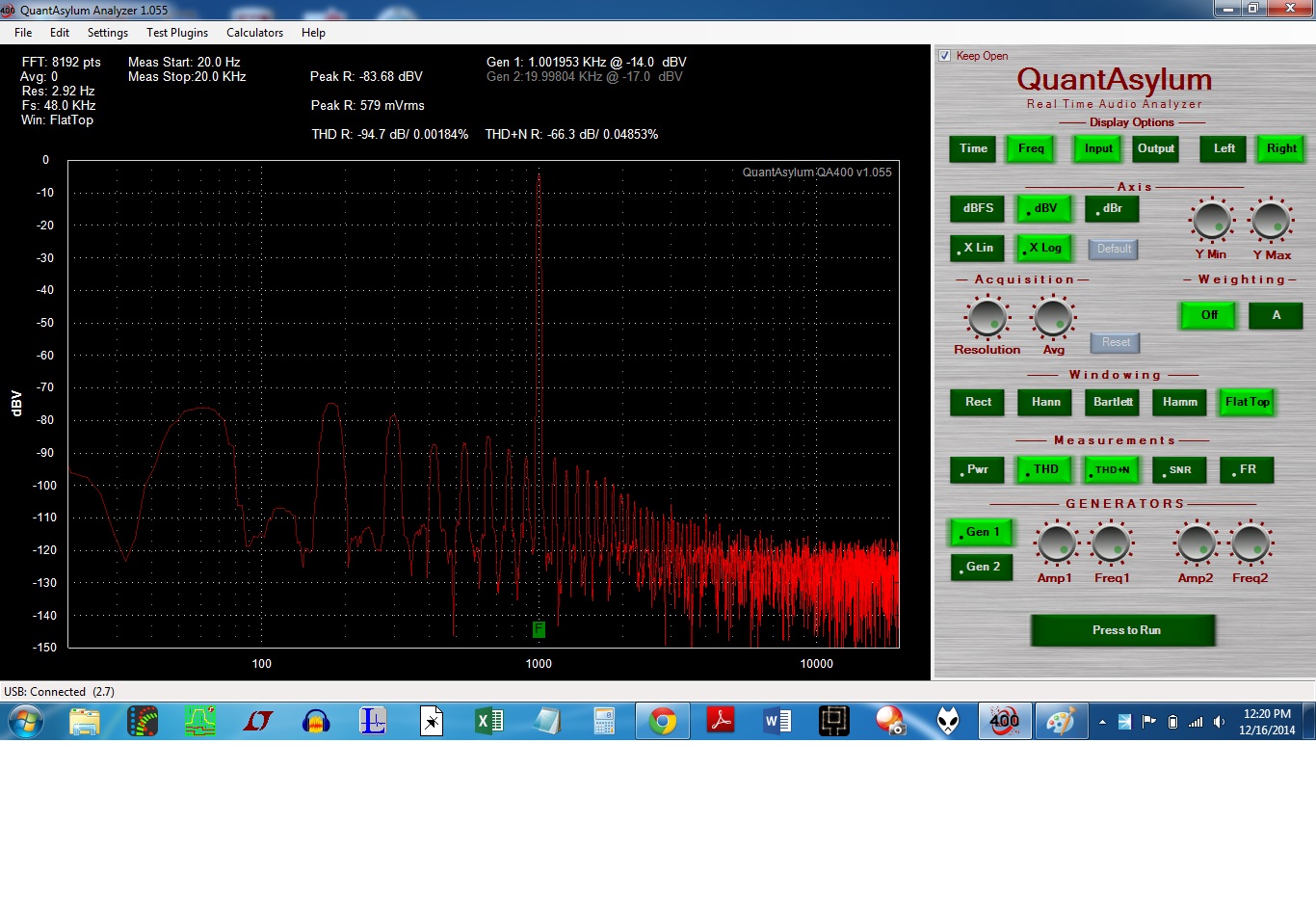Screen dimensions: 1316x902
Task: Toggle SNR measurement
Action: 1180,469
